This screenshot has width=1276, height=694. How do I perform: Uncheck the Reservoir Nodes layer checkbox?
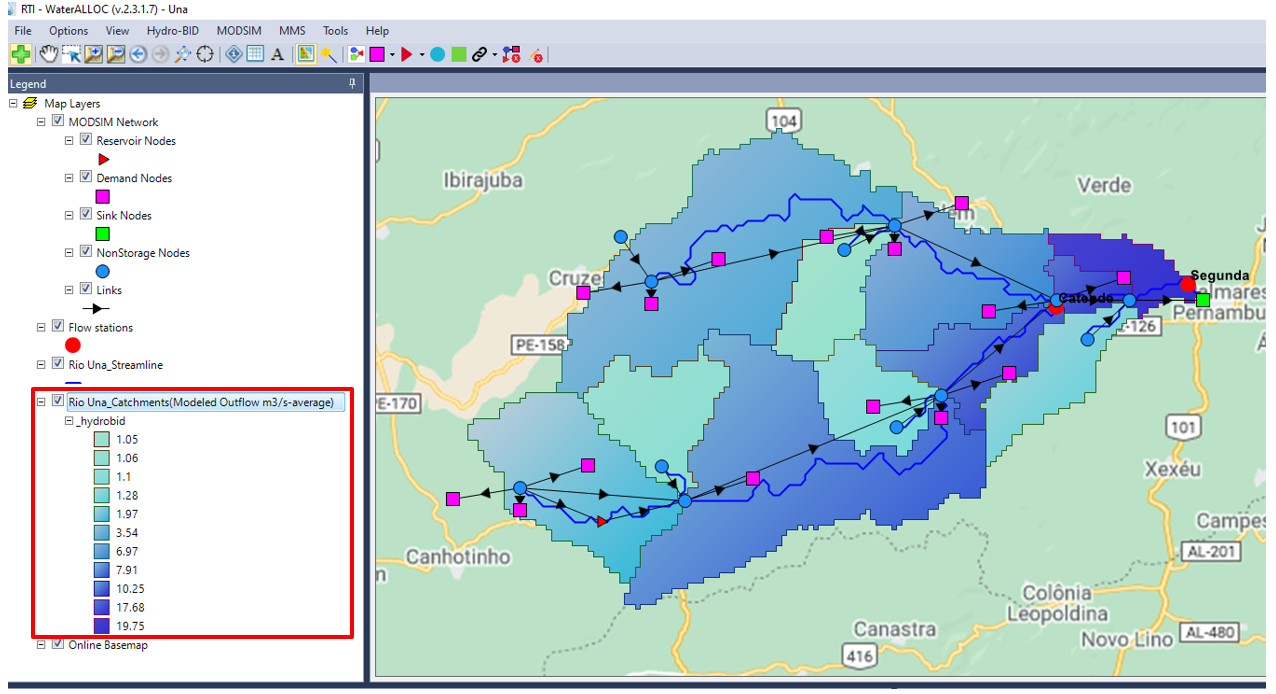click(x=86, y=141)
